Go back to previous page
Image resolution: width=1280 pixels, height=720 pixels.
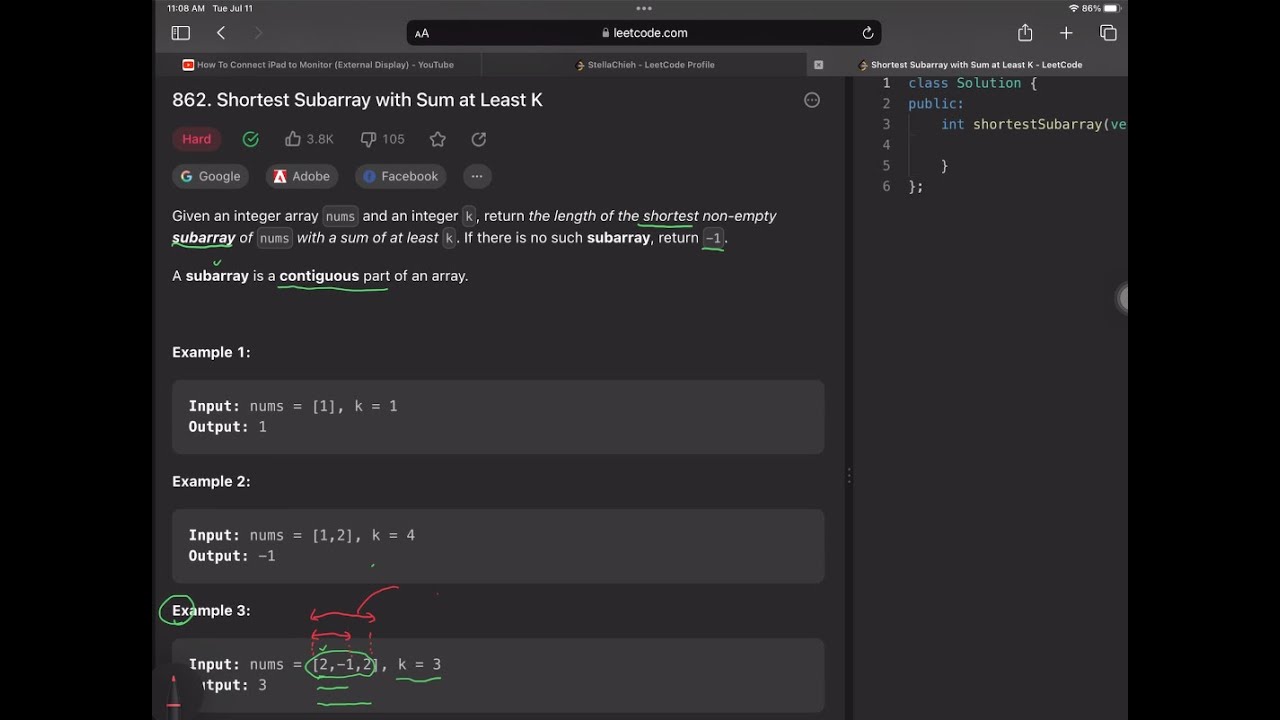[x=221, y=33]
